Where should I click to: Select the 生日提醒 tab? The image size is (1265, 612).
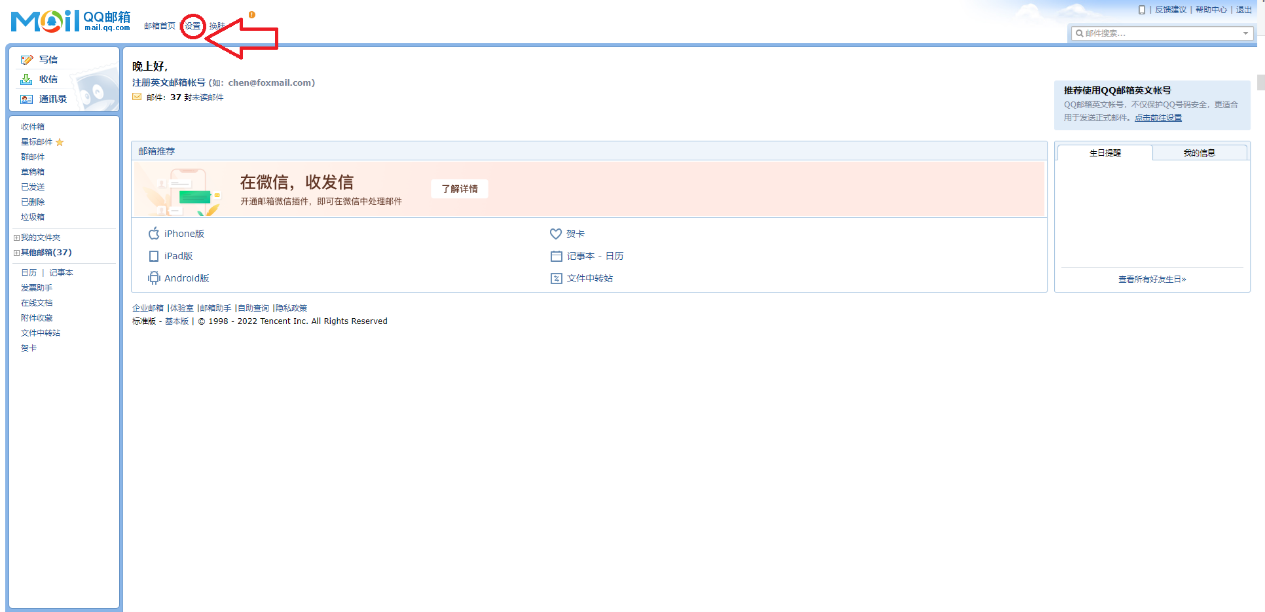(1104, 153)
